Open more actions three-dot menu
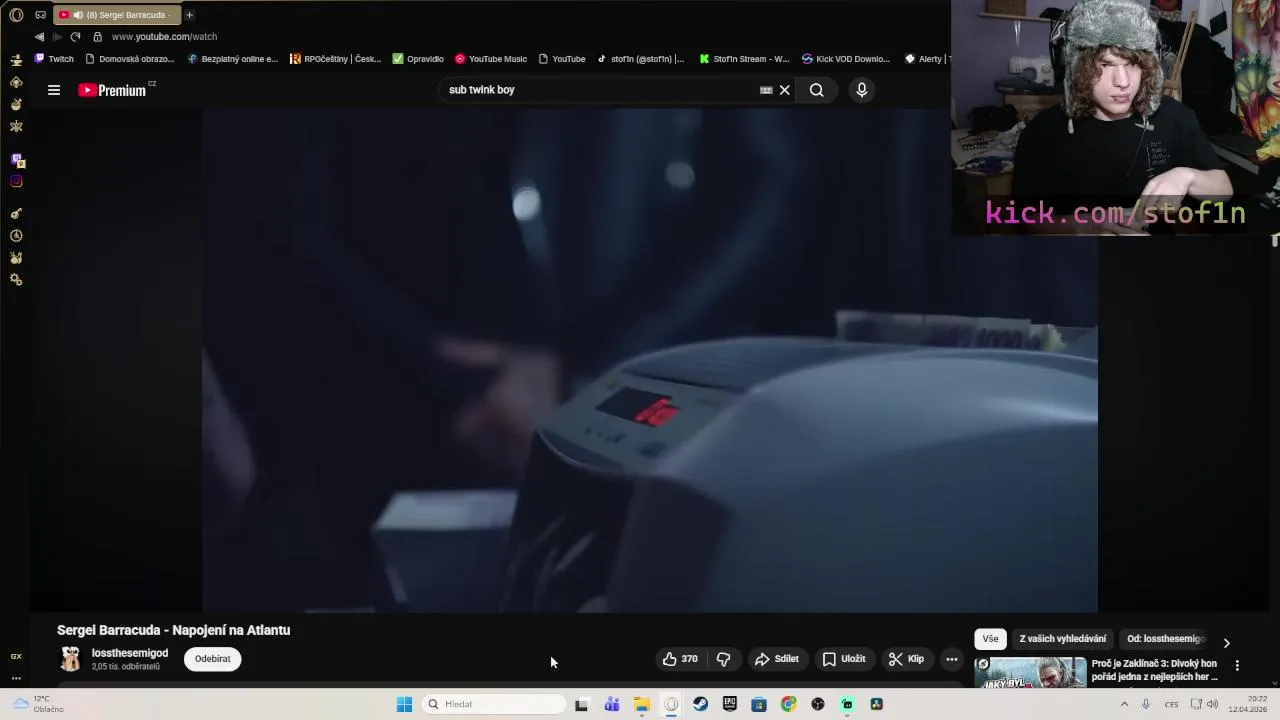Image resolution: width=1280 pixels, height=720 pixels. point(952,659)
